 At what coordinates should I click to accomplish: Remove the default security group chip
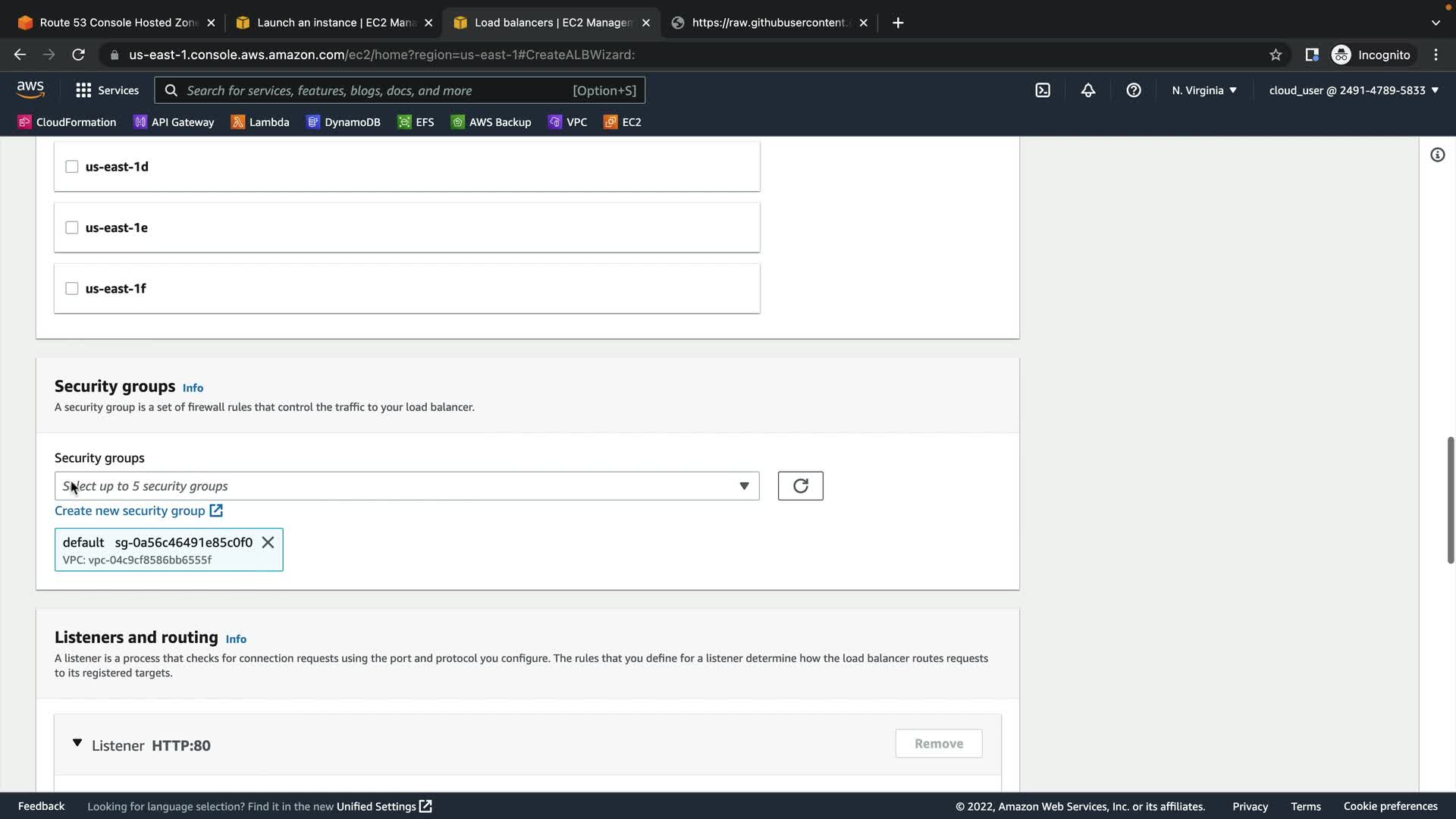point(268,542)
